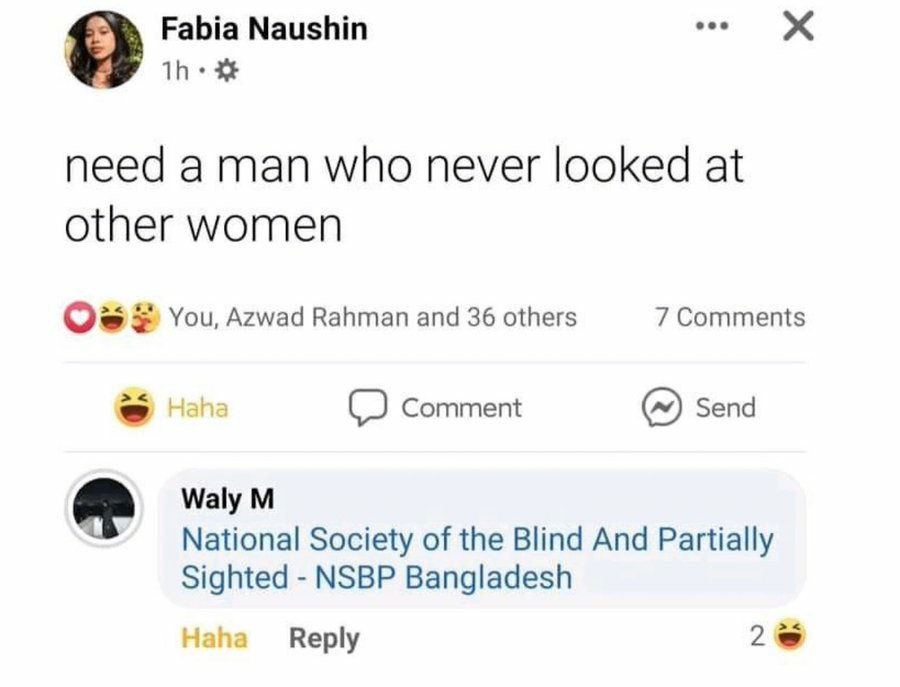Open the three-dots post options menu
The image size is (900, 687).
click(x=711, y=27)
